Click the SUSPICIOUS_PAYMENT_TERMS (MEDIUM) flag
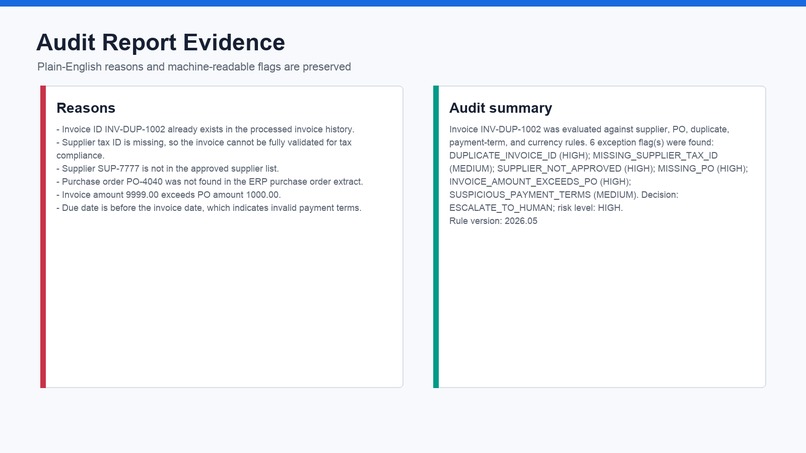The image size is (806, 453). tap(542, 195)
